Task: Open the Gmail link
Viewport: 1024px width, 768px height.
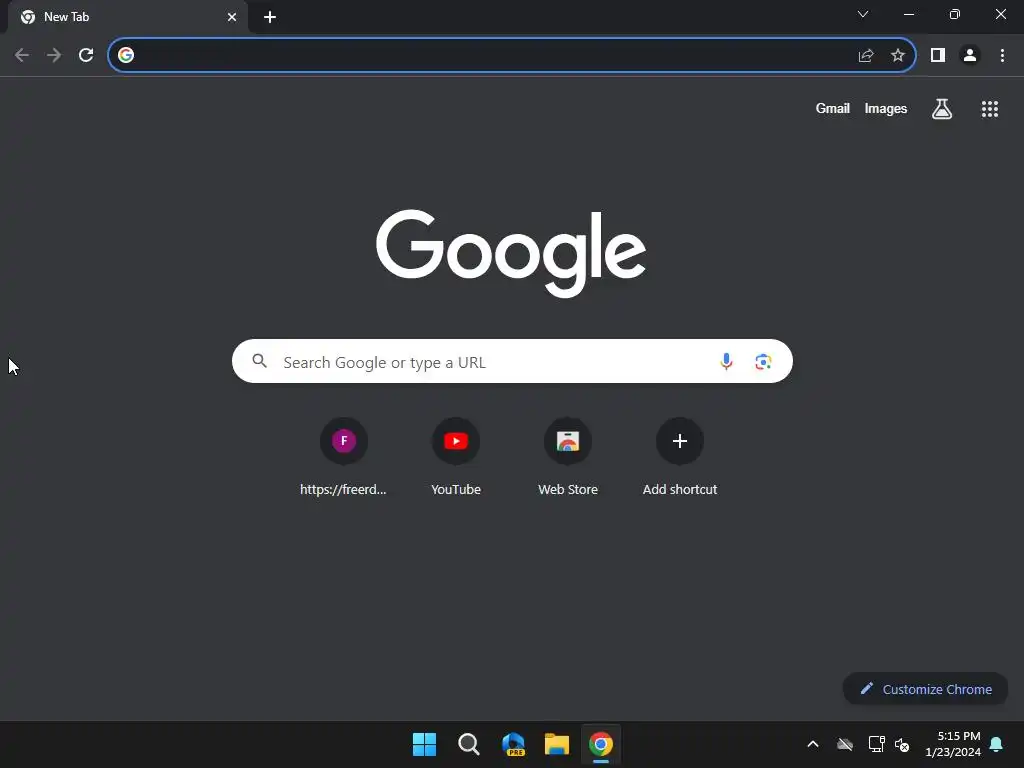Action: (x=833, y=108)
